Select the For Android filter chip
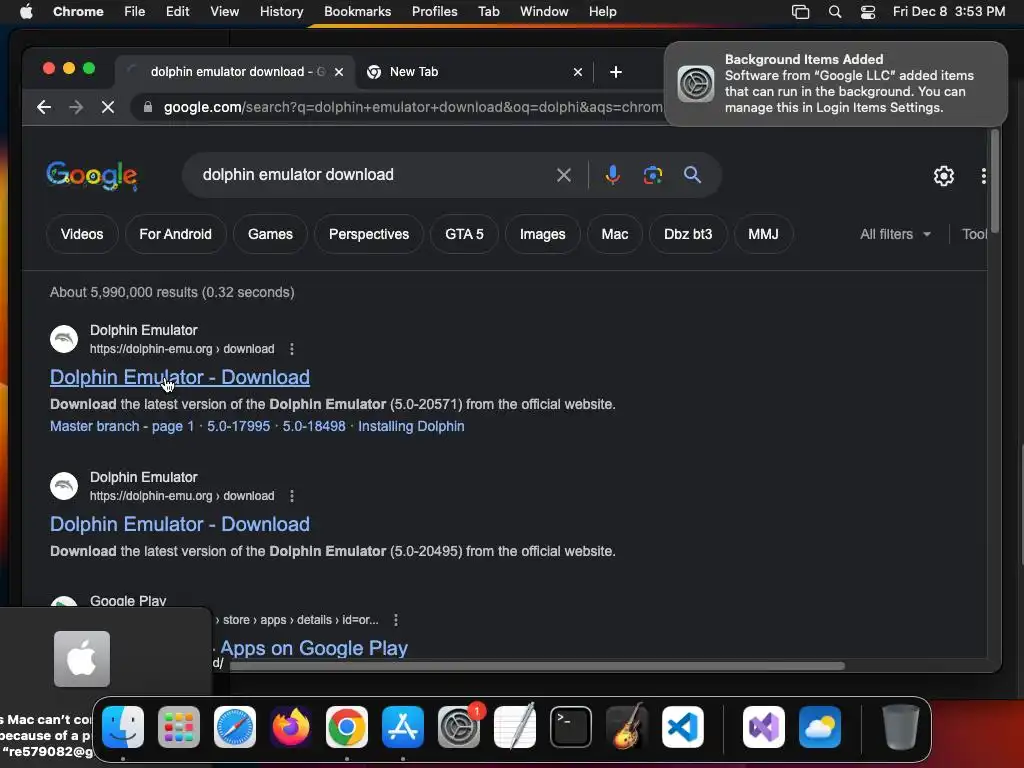 tap(175, 234)
